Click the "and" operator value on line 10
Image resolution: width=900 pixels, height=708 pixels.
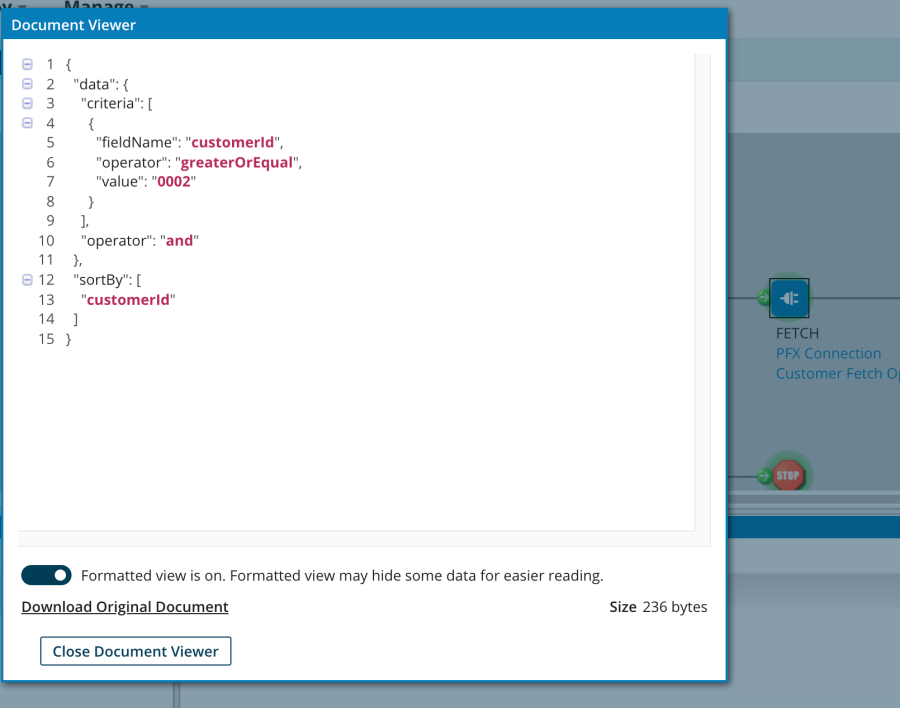point(180,240)
